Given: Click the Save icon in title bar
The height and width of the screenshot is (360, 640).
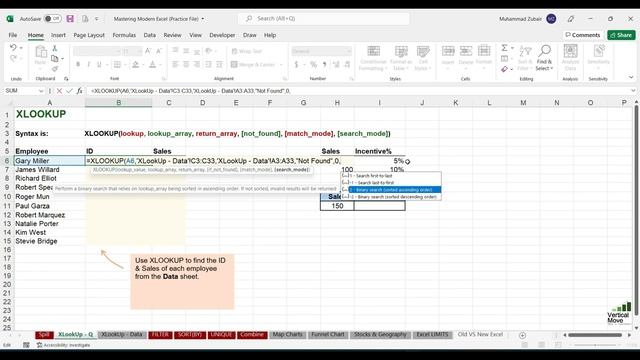Looking at the screenshot, I should click(x=70, y=19).
